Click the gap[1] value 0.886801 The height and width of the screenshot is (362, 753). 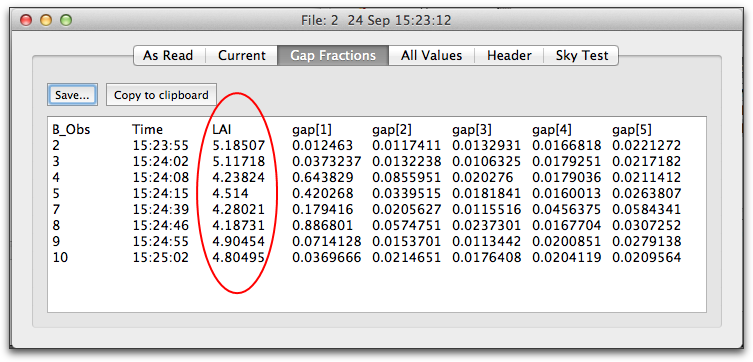[x=323, y=226]
